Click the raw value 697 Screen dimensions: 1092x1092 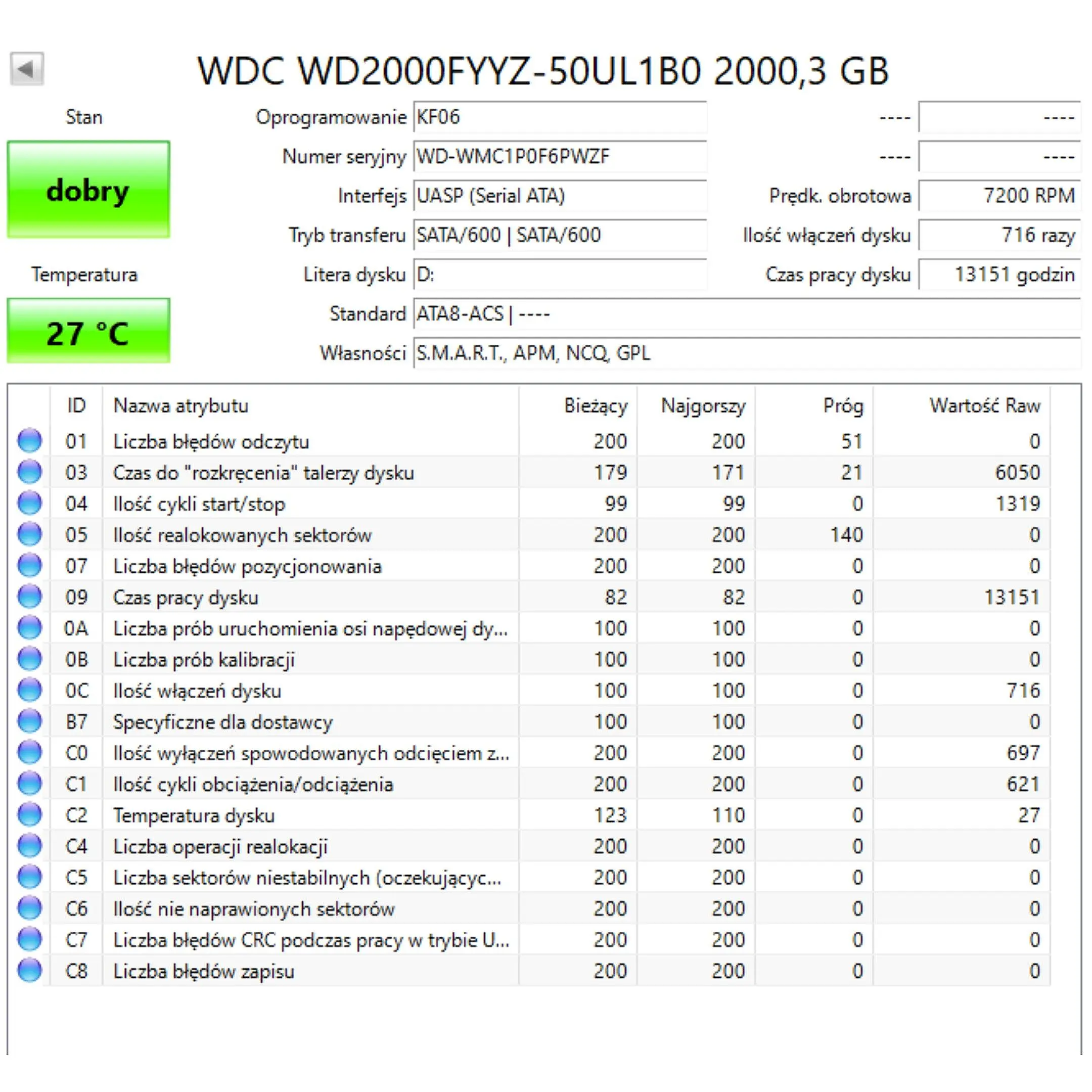tap(1023, 753)
